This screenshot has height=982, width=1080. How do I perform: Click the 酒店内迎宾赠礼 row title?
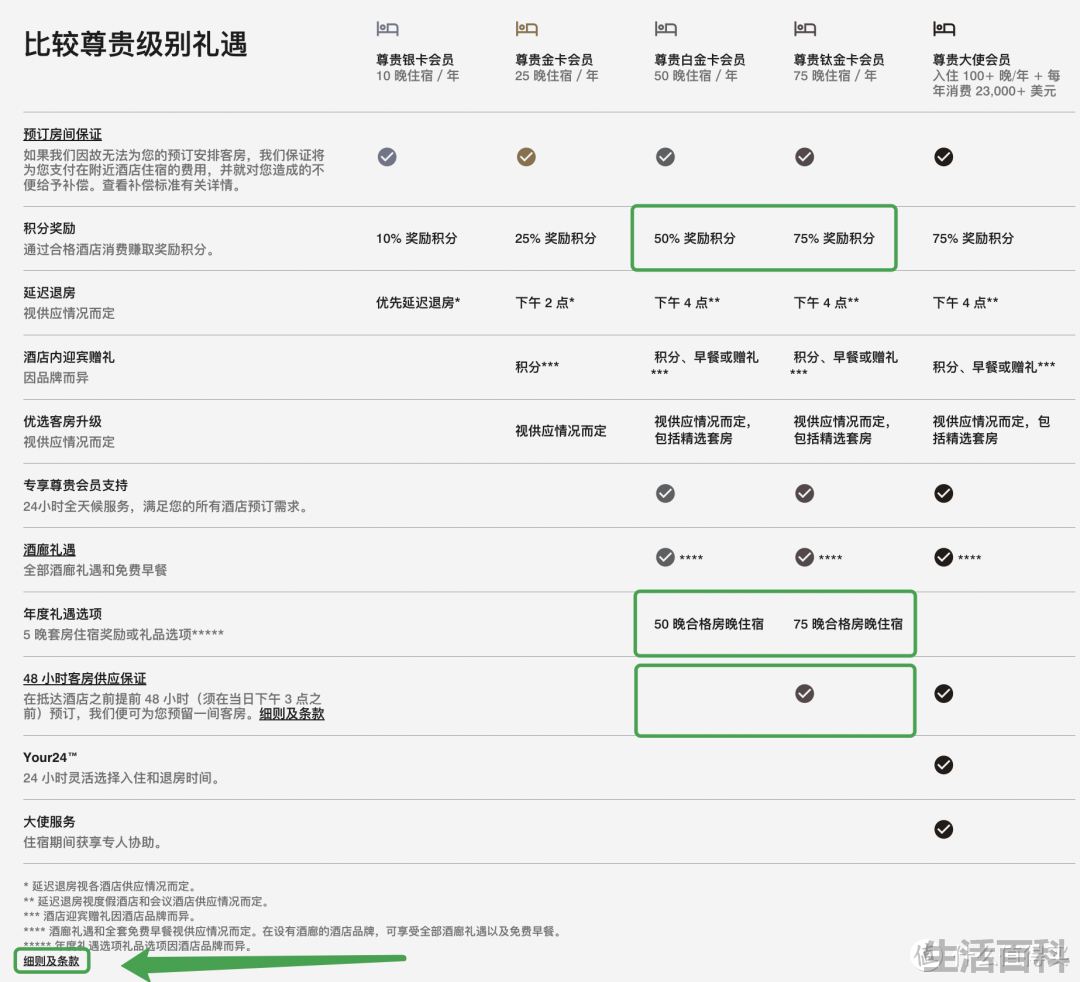[69, 357]
